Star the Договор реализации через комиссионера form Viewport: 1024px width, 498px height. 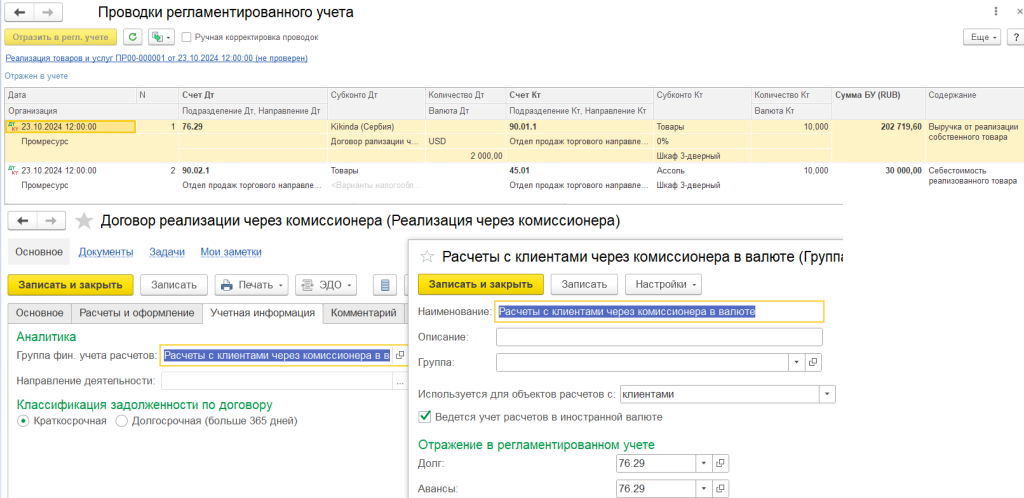point(84,220)
